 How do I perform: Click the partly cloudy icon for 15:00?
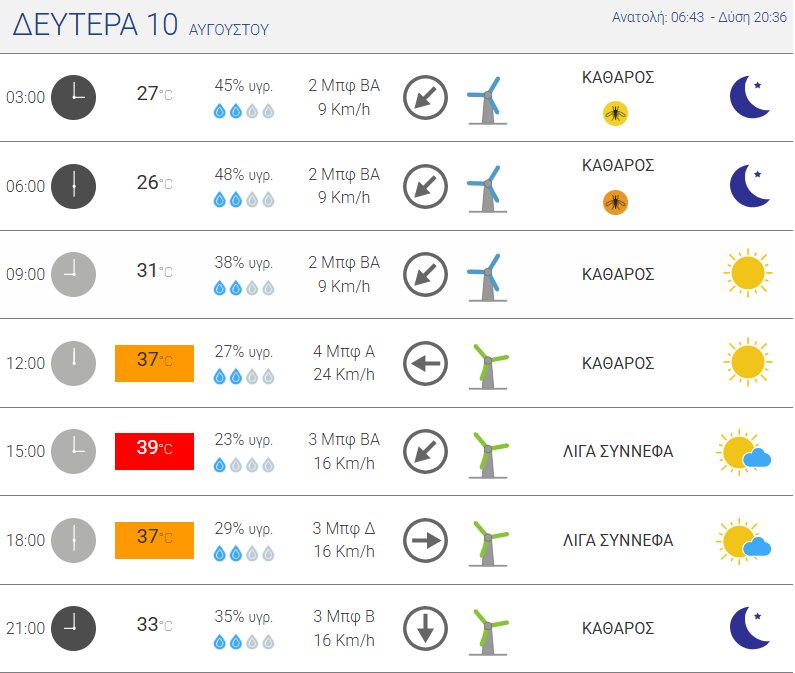click(744, 452)
